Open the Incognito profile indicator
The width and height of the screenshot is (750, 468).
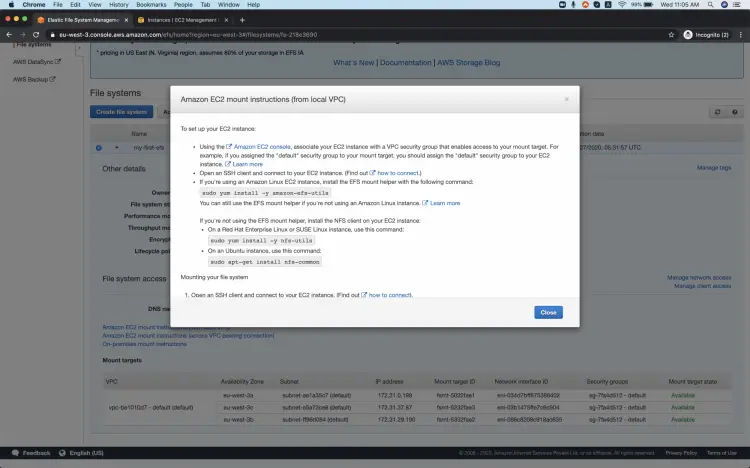[706, 35]
